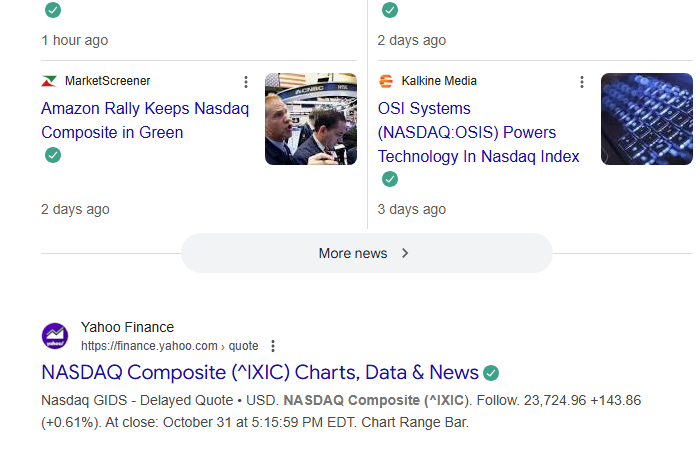Click the MarketScreener source name
The image size is (700, 450).
[x=108, y=81]
